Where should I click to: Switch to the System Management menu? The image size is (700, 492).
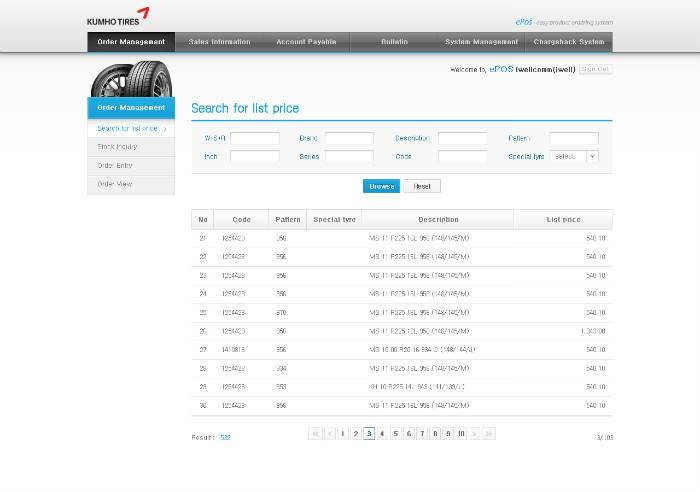[x=481, y=42]
